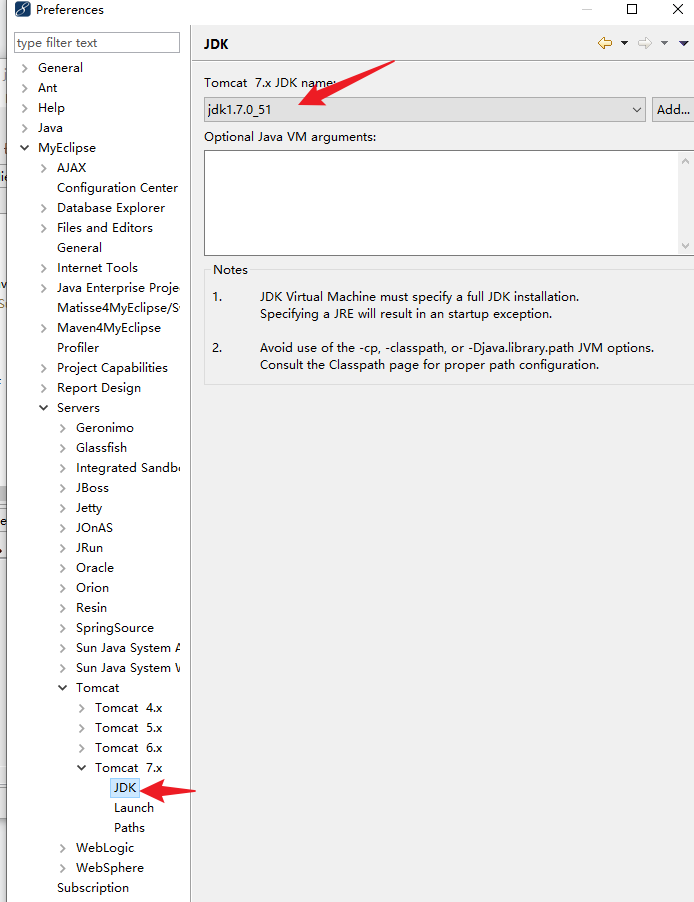Click the forward navigation arrow icon
The height and width of the screenshot is (902, 694).
[645, 43]
